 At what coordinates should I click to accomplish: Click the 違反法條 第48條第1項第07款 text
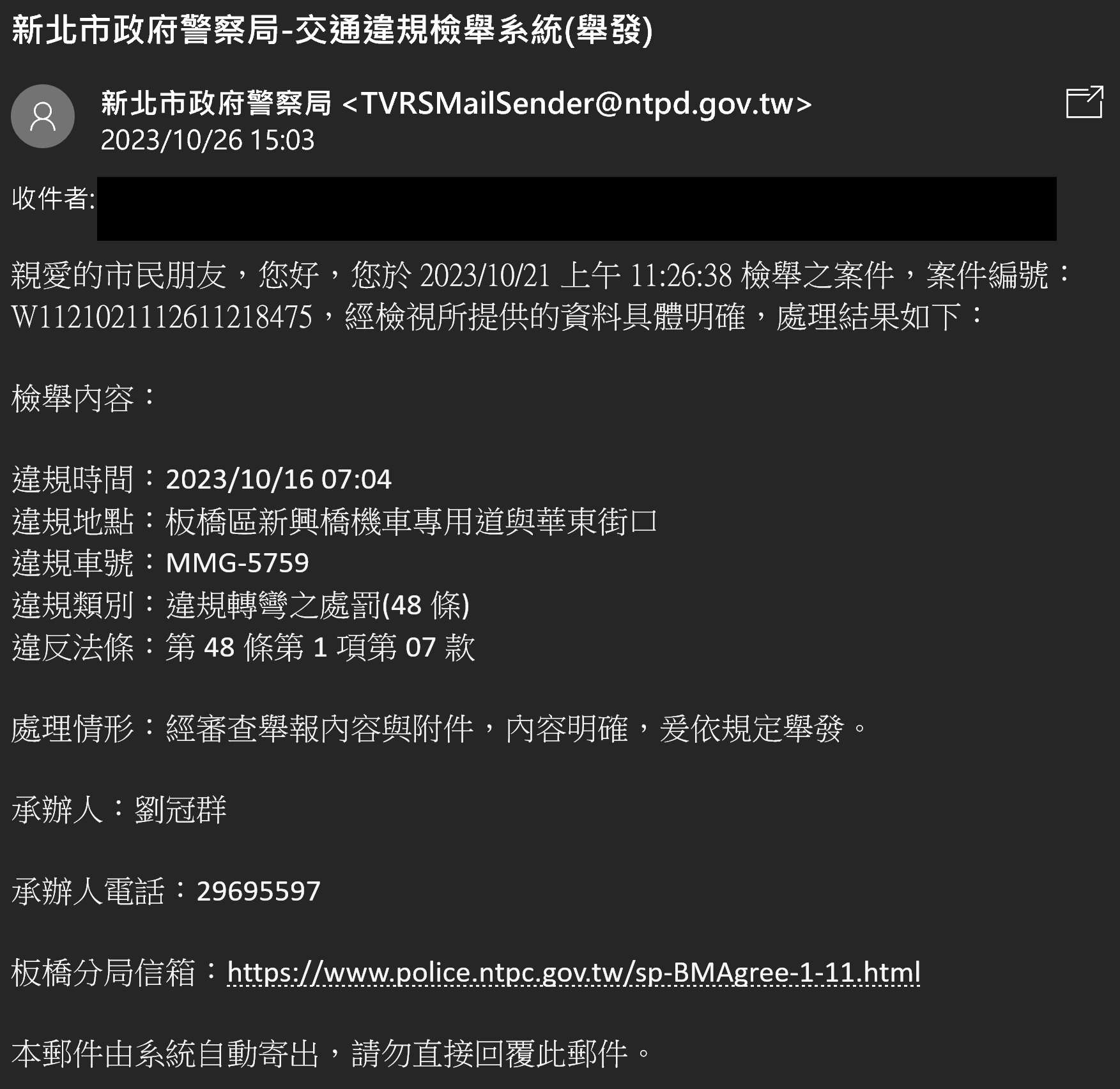coord(320,647)
